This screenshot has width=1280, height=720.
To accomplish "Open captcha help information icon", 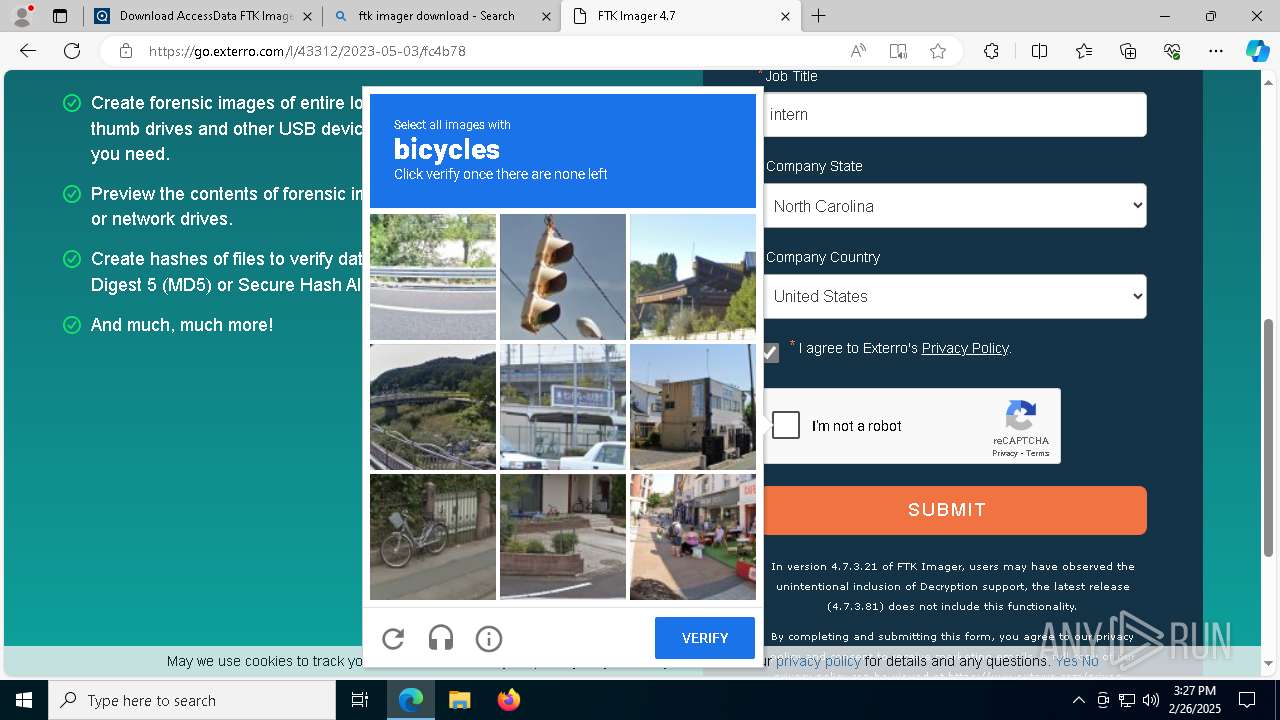I will (x=489, y=638).
